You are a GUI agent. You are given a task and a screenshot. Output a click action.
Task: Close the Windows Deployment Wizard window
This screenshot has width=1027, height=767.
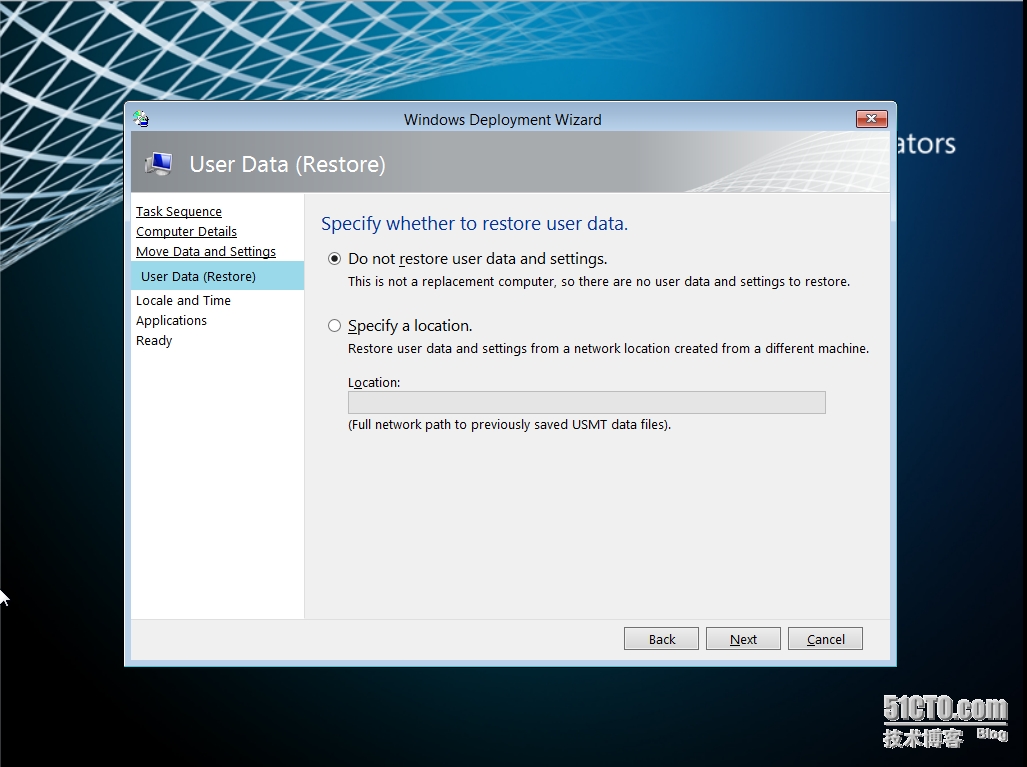[x=871, y=119]
